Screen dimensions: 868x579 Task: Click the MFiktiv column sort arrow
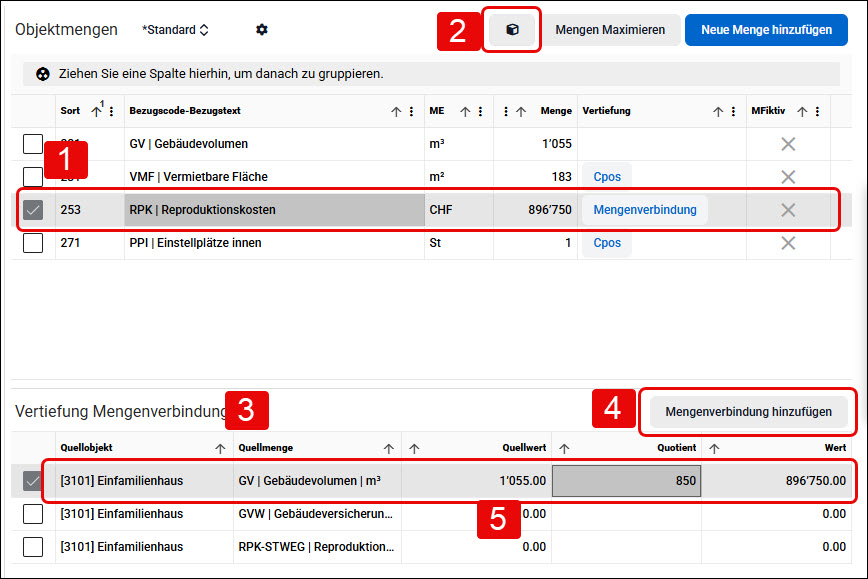tap(802, 111)
